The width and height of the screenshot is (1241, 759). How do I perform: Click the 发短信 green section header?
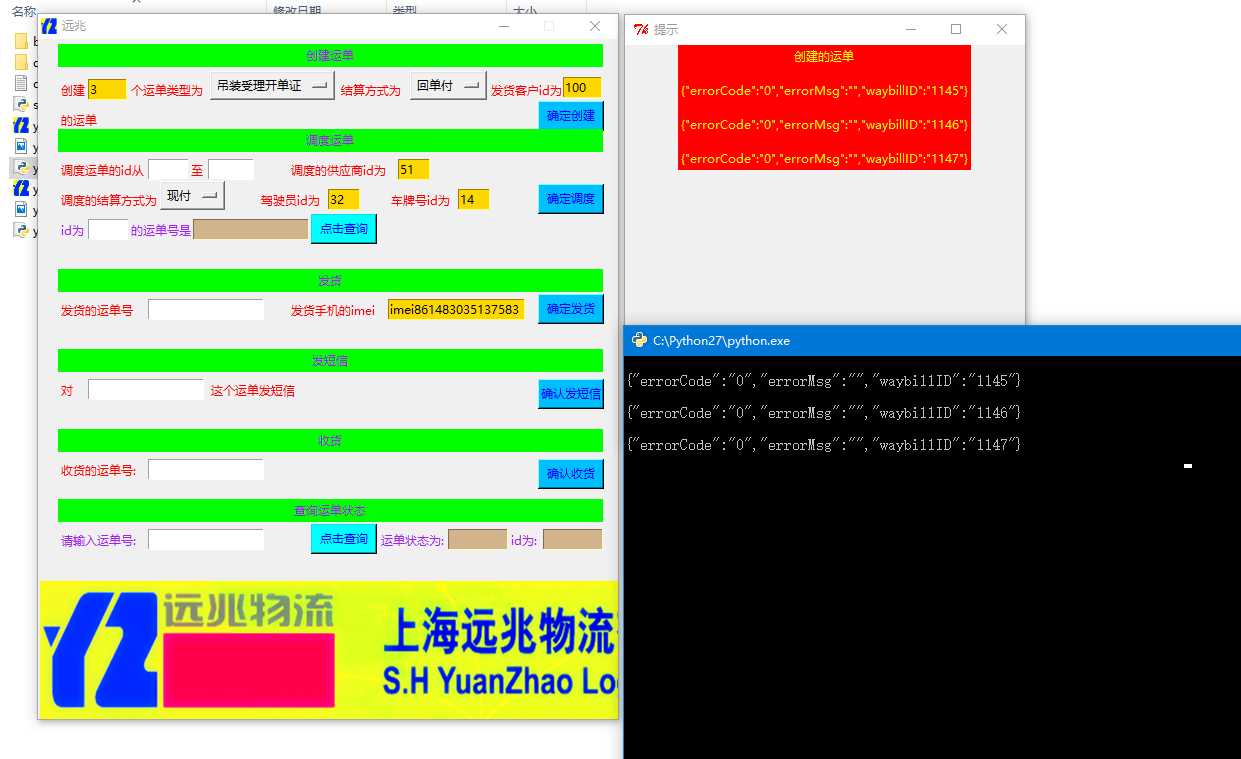tap(330, 360)
